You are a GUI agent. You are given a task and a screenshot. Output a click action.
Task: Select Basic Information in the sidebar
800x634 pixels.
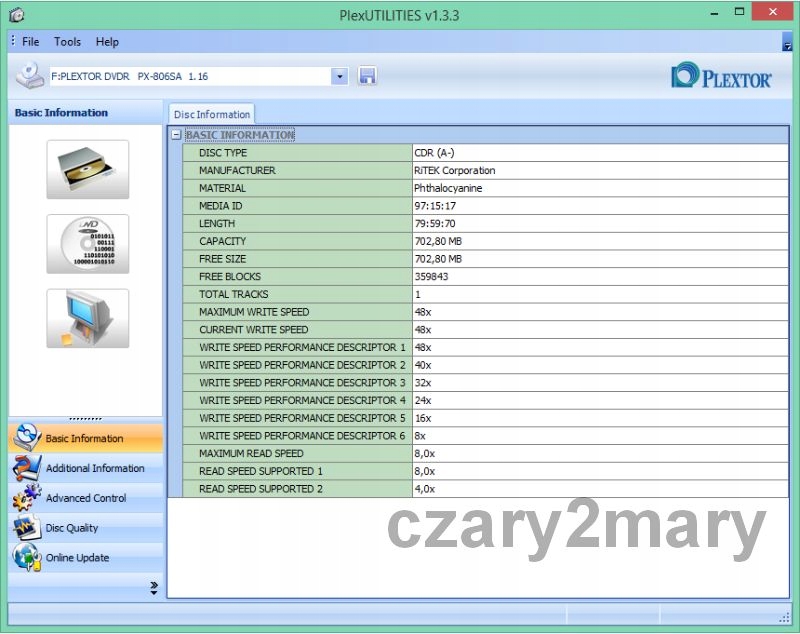(85, 438)
